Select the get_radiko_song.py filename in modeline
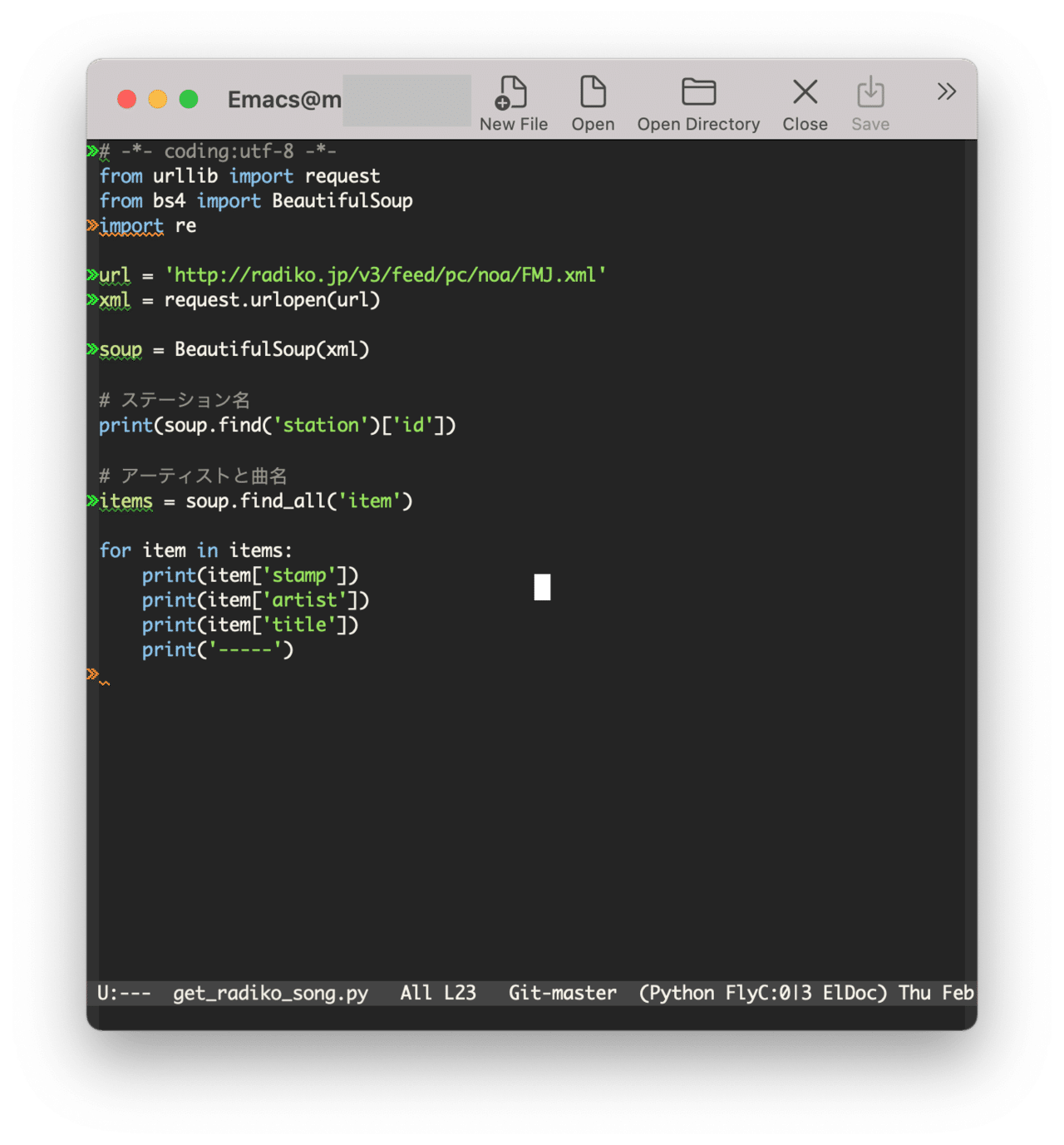This screenshot has width=1064, height=1145. (270, 993)
